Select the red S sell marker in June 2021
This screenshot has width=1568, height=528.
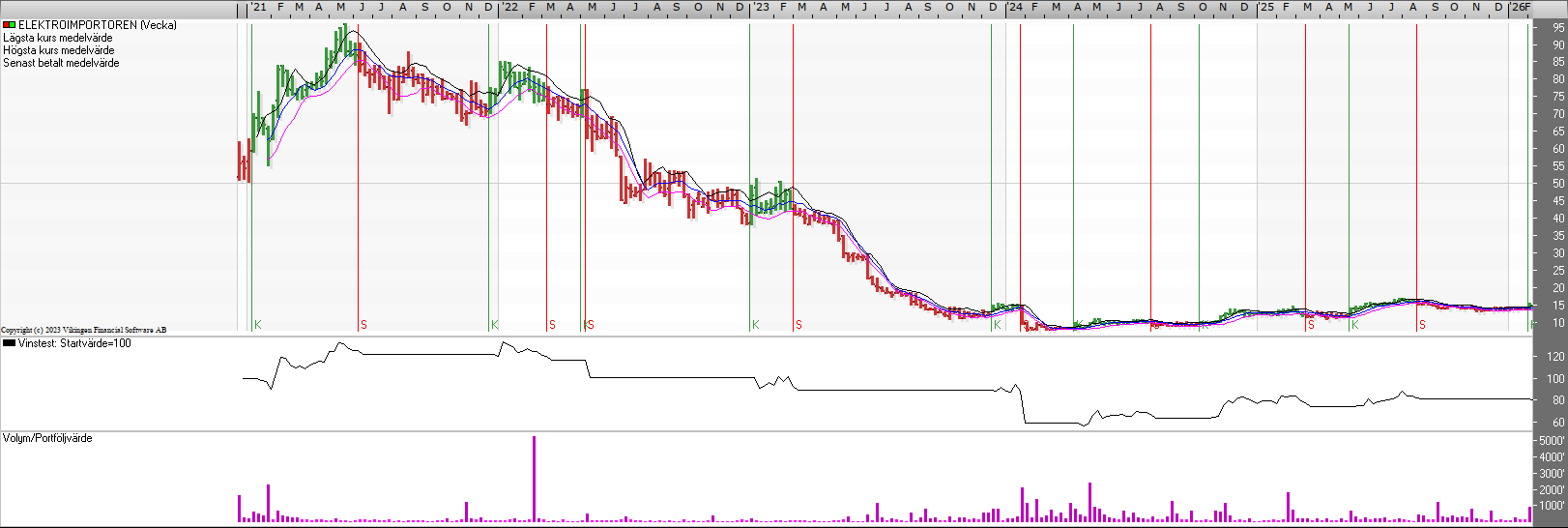pyautogui.click(x=363, y=325)
